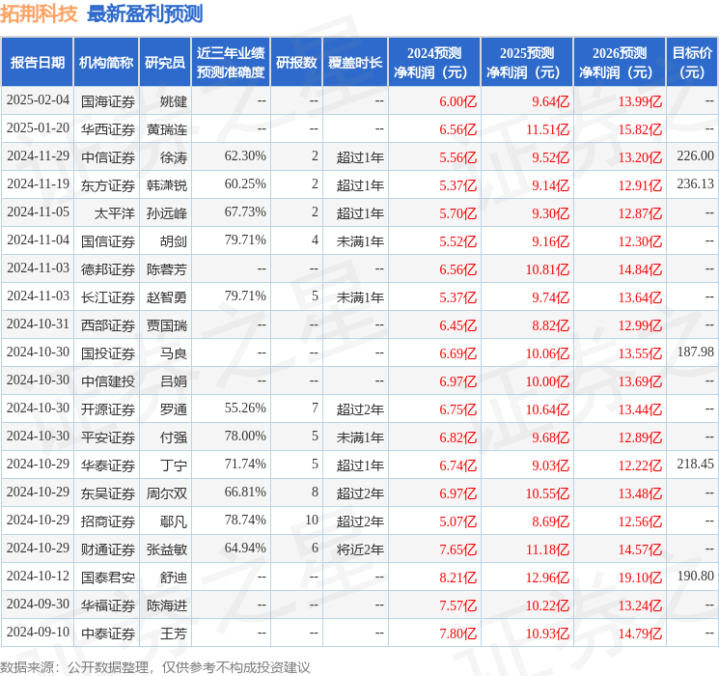The image size is (719, 676).
Task: Select the 开源证券 institution cell
Action: [108, 409]
